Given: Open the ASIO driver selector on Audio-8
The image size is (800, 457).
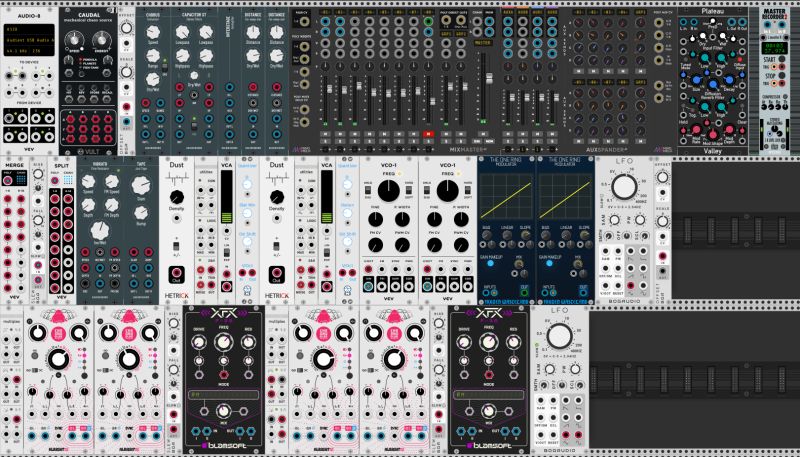Looking at the screenshot, I should tap(29, 30).
